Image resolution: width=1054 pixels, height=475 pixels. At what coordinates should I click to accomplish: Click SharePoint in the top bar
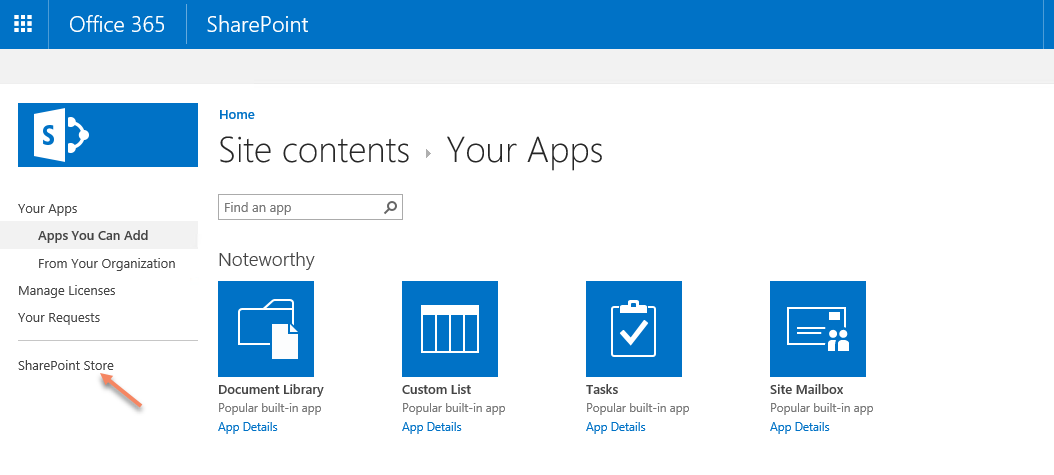pos(257,24)
